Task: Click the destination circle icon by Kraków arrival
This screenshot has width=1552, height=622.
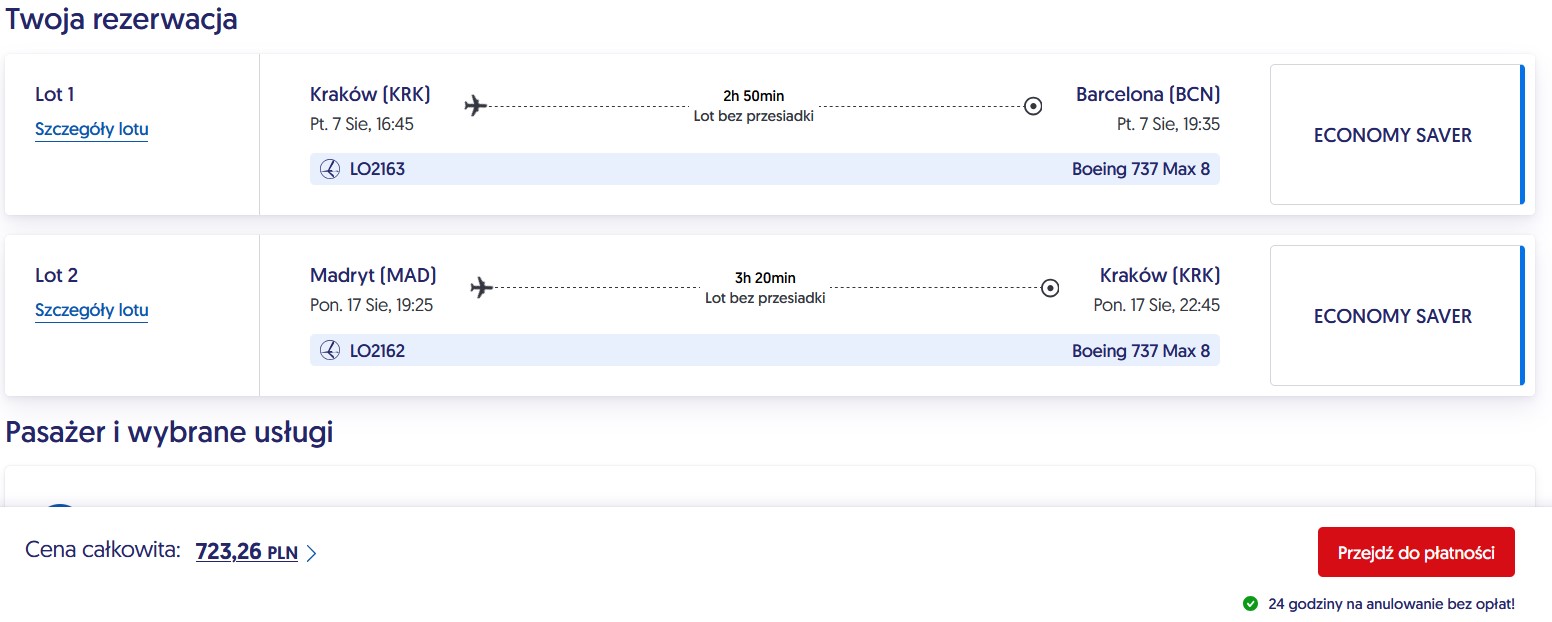Action: point(1050,288)
